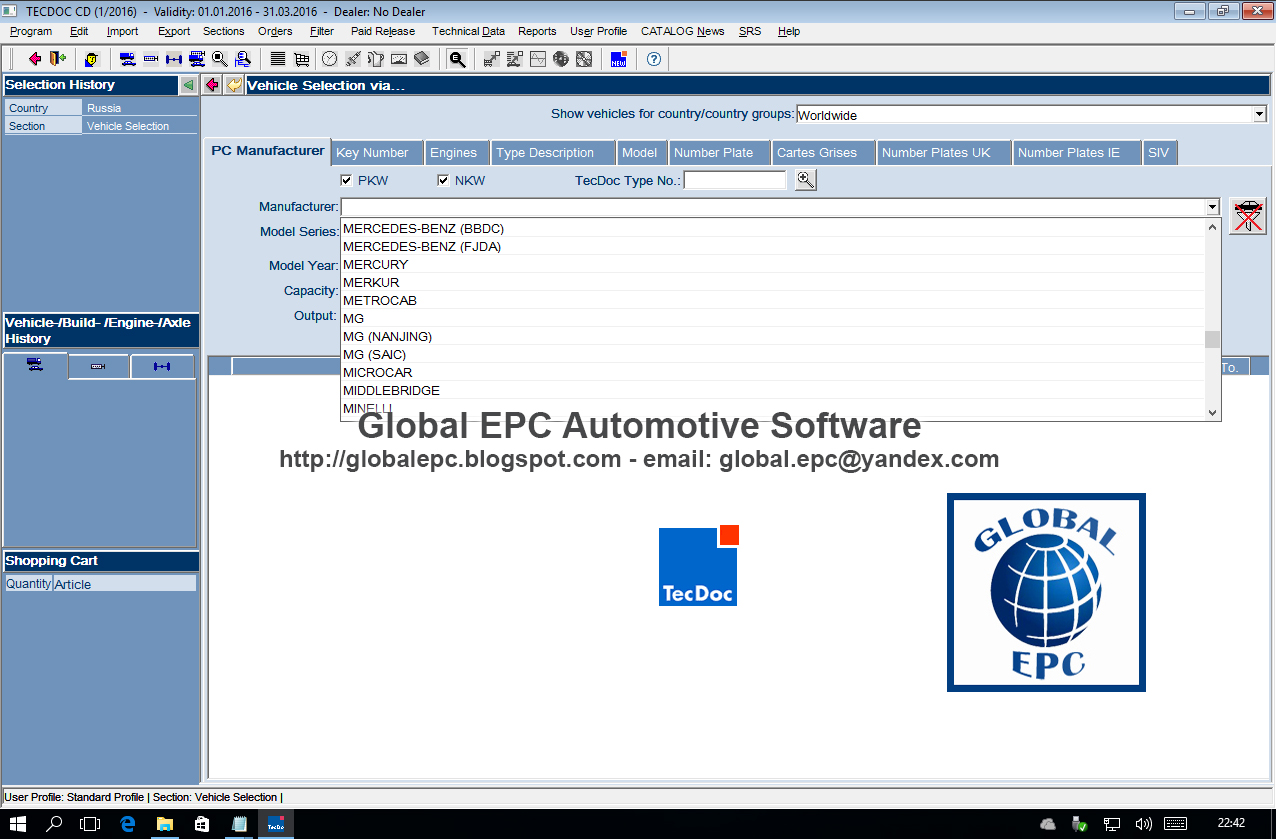Click the clock labour times toolbar icon
The width and height of the screenshot is (1276, 839).
pos(329,59)
